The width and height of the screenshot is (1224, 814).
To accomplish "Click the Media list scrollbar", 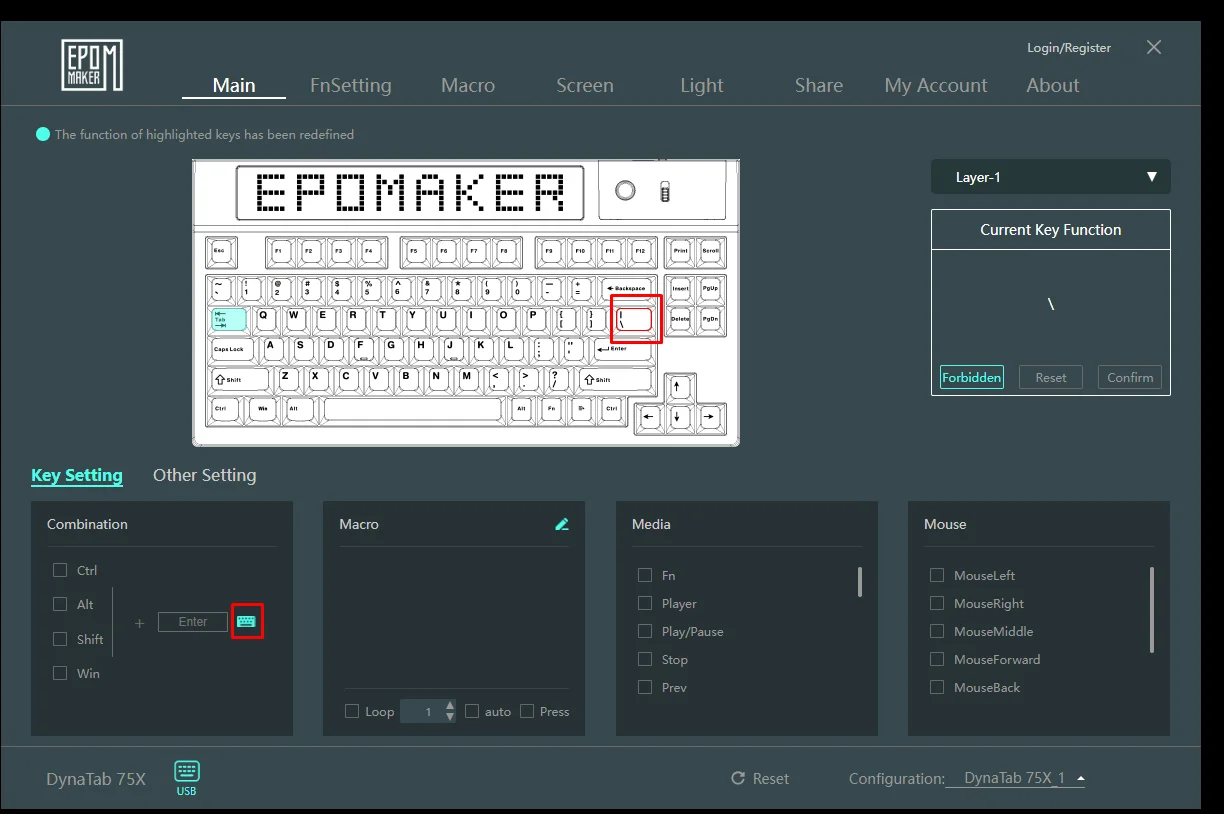I will pos(859,582).
